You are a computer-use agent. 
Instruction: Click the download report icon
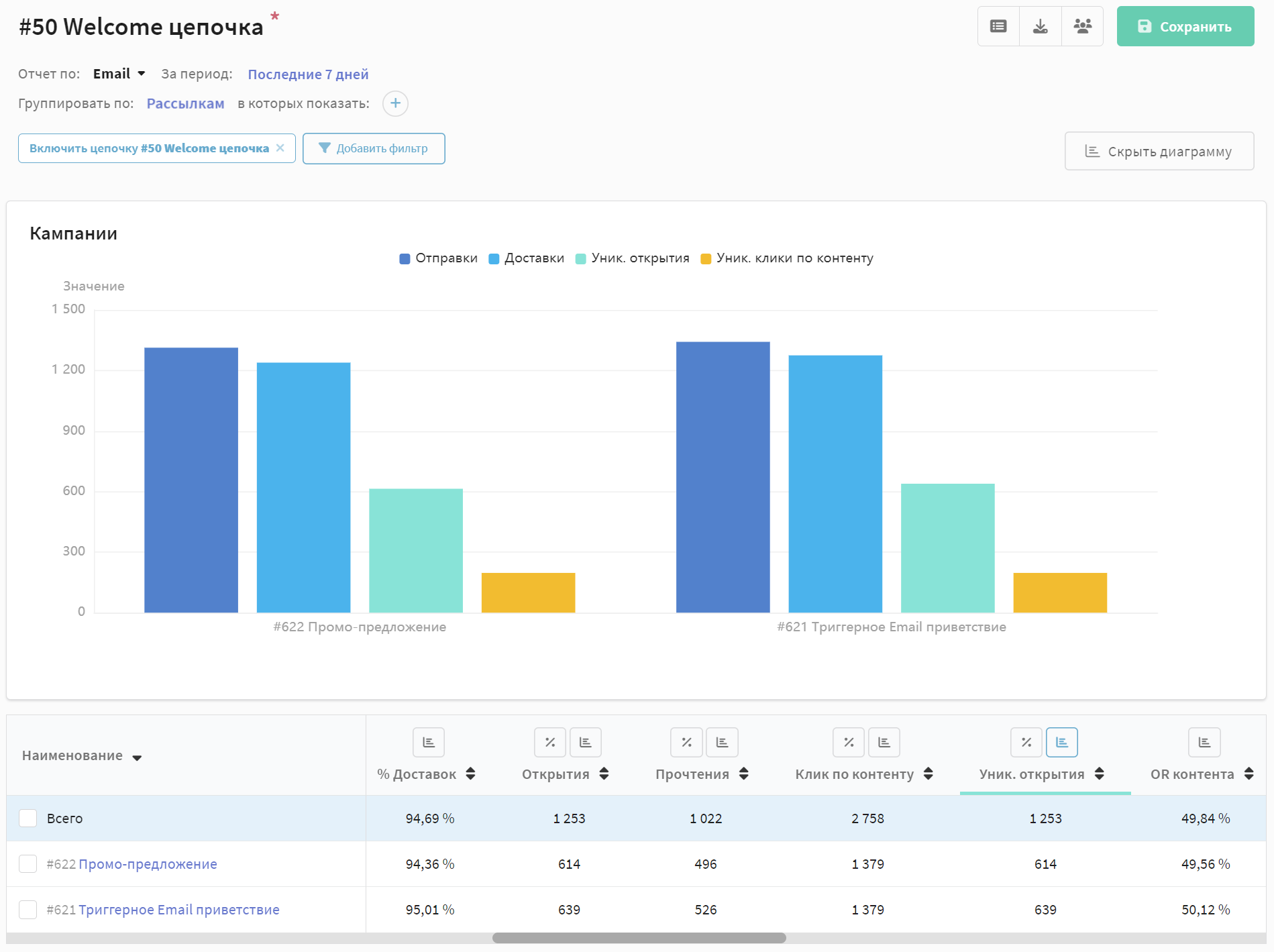tap(1040, 26)
